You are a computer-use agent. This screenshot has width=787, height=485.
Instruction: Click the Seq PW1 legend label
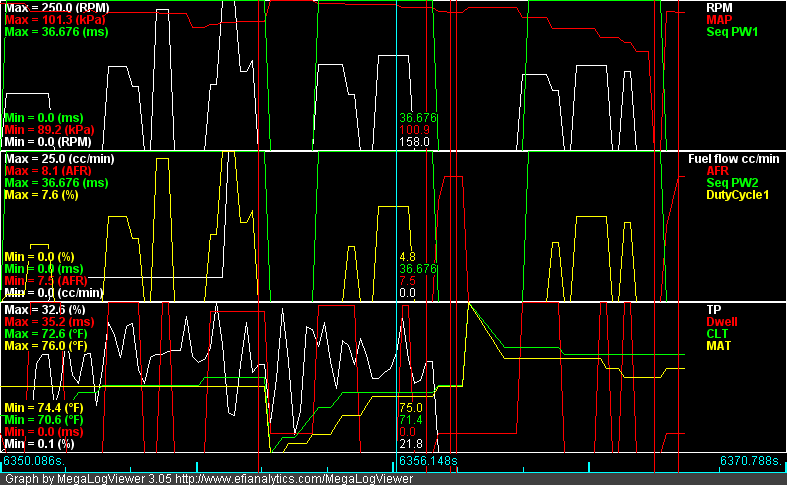click(x=732, y=32)
